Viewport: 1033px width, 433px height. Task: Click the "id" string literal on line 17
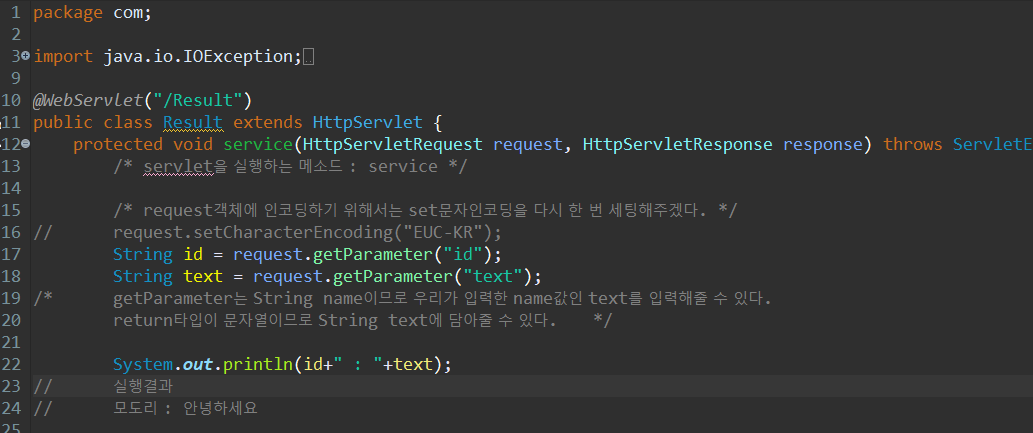coord(462,254)
